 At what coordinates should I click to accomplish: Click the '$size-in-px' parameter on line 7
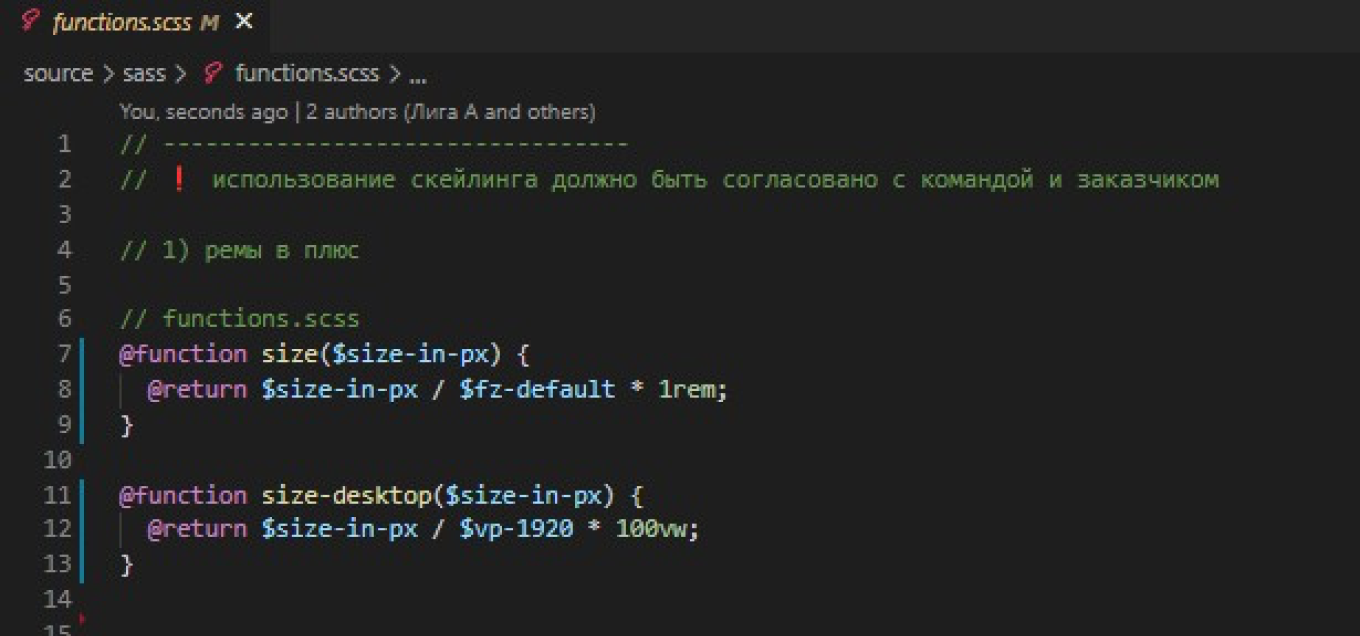click(410, 354)
